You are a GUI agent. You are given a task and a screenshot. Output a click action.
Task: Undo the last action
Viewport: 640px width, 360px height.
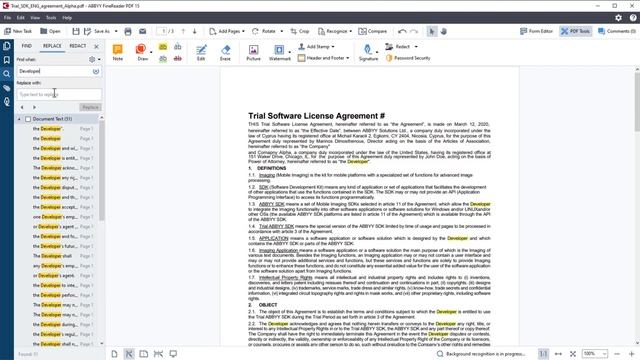pos(402,31)
